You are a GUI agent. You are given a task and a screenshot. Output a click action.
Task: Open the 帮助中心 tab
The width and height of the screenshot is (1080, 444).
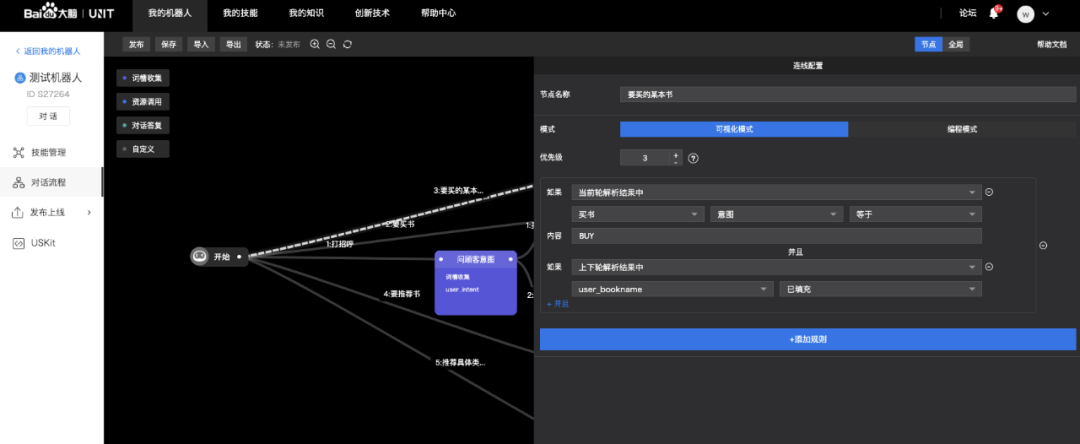[x=438, y=13]
